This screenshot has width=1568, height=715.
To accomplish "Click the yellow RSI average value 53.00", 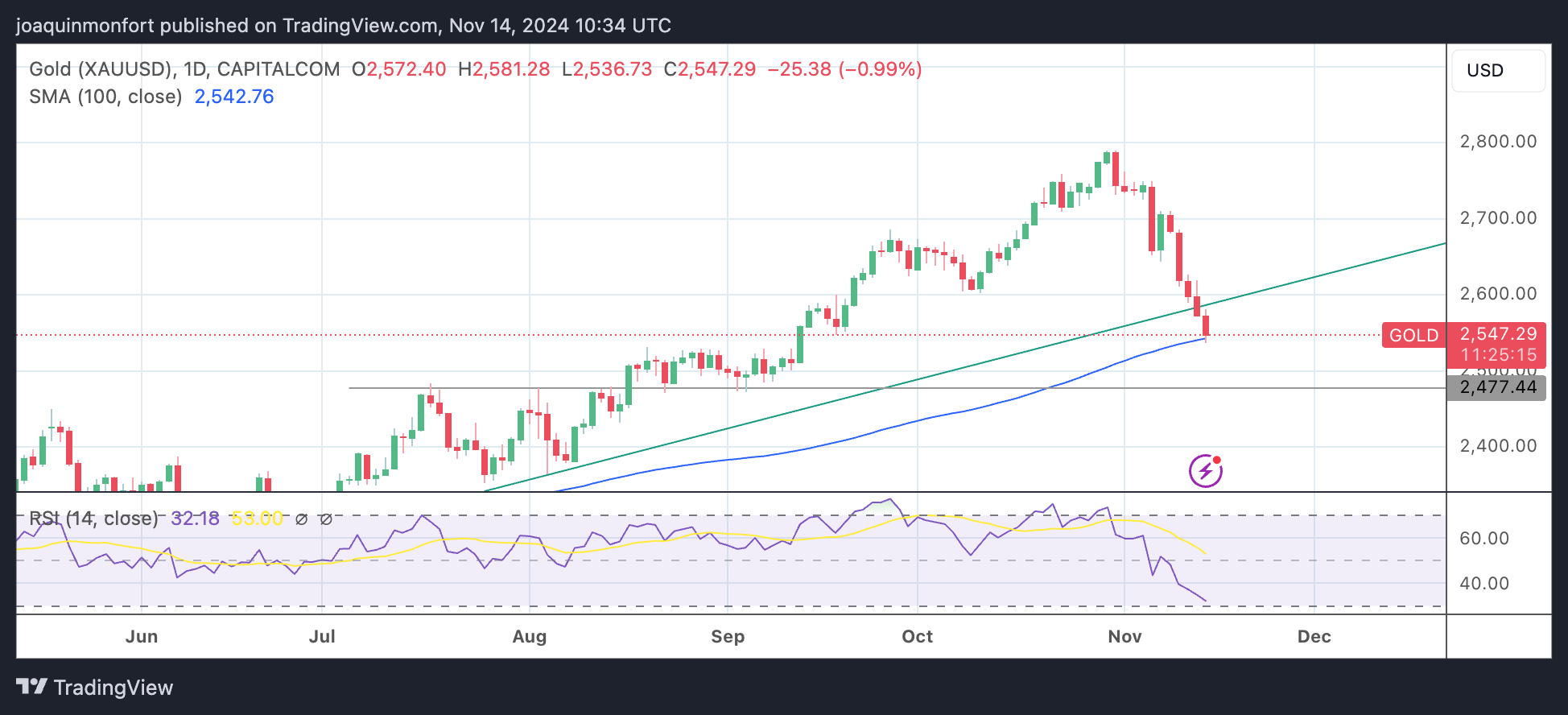I will [257, 519].
